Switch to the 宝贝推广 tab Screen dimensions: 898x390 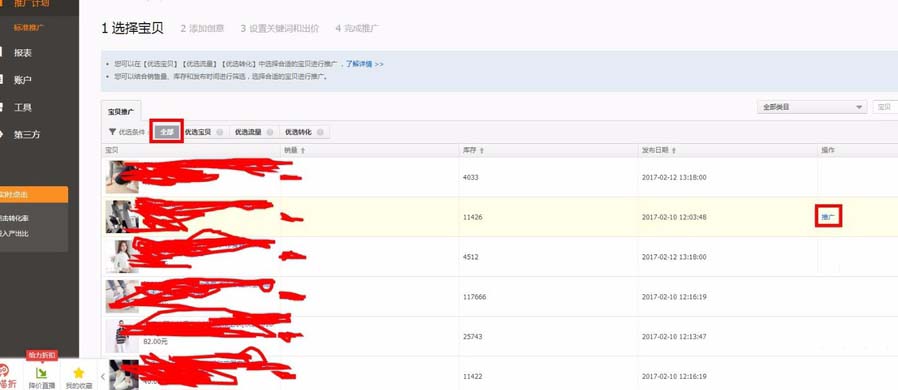tap(121, 111)
